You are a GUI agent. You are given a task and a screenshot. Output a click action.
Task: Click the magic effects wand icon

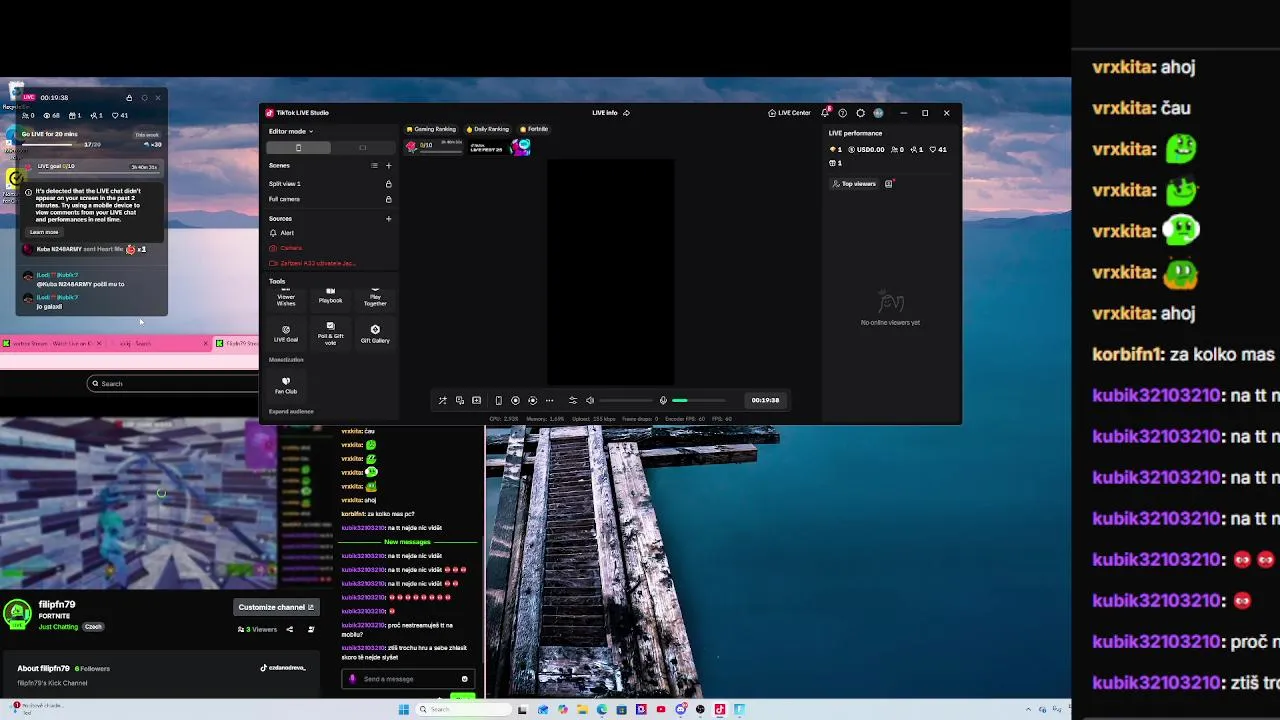(x=442, y=400)
